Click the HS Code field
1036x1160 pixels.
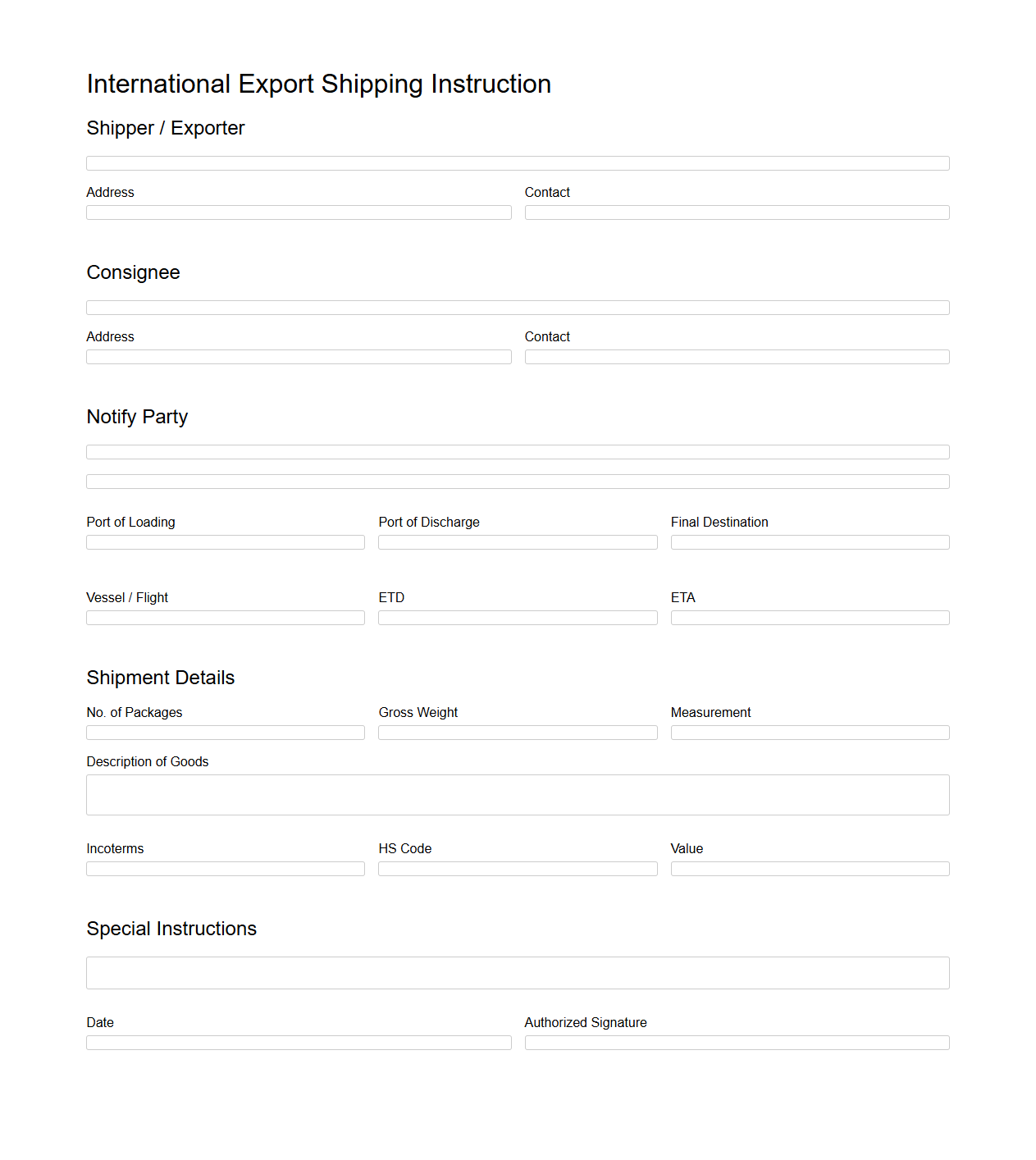click(x=518, y=868)
